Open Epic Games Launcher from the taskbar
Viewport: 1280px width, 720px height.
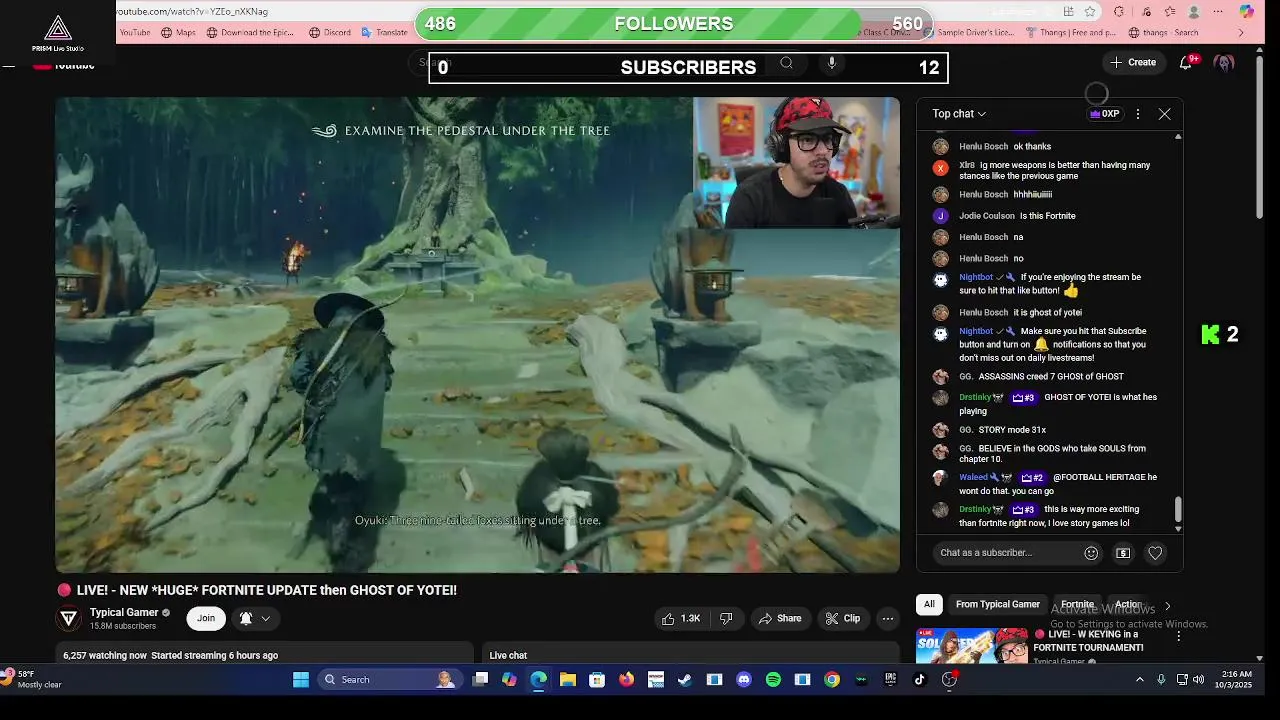(890, 680)
